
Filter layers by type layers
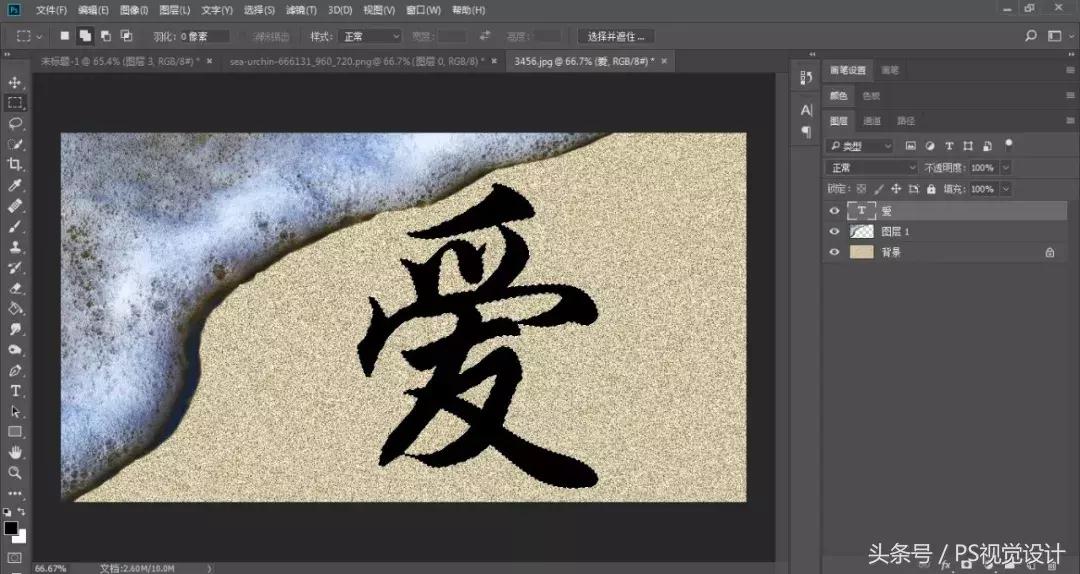(x=949, y=146)
